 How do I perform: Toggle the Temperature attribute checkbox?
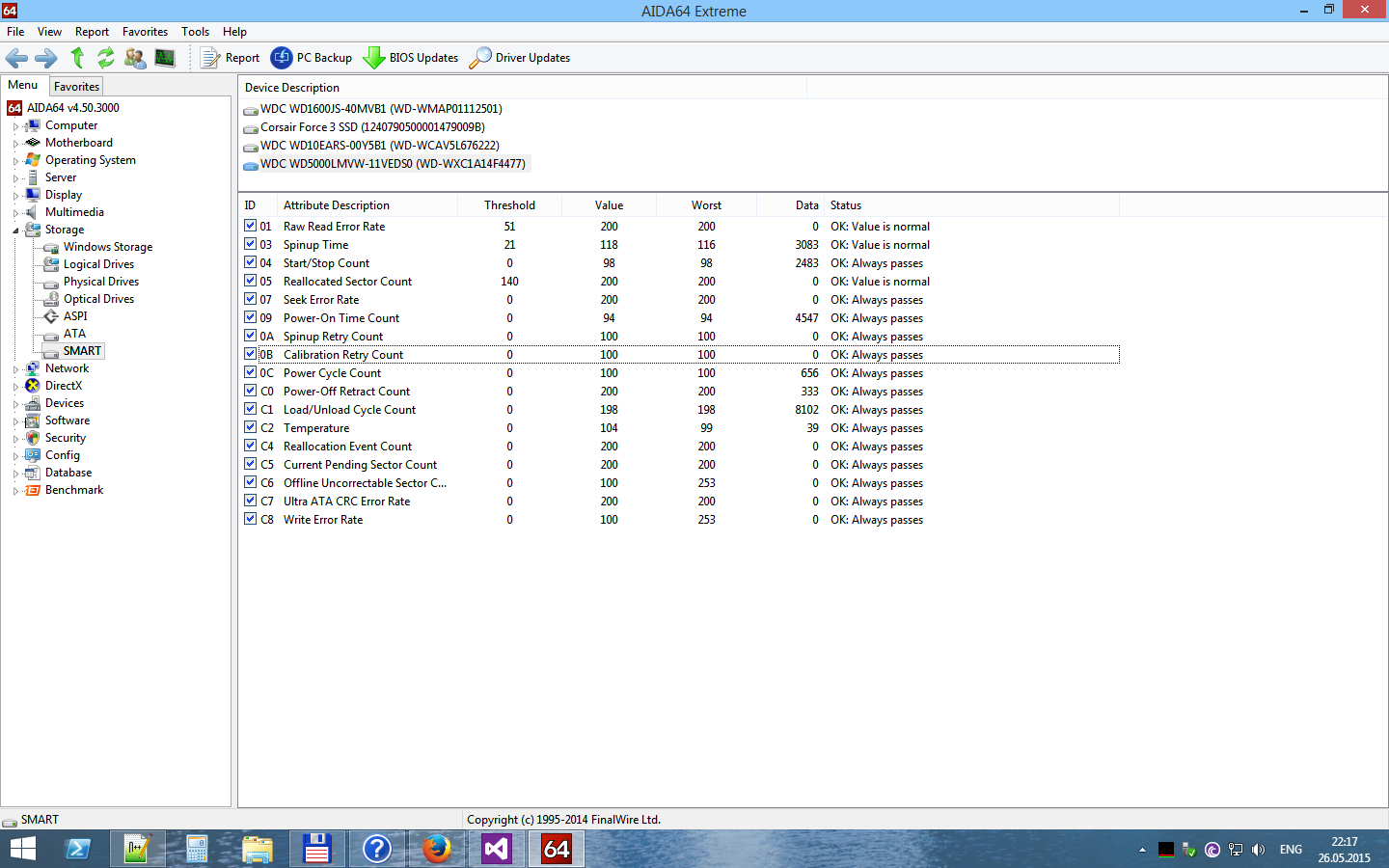(x=250, y=427)
